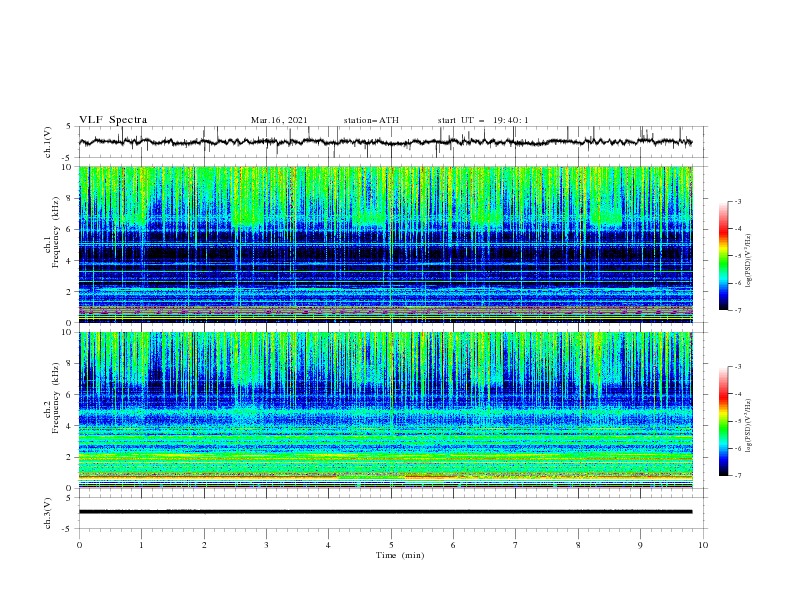Click the "ch.1(V)" waveform axis label
The height and width of the screenshot is (612, 792).
(x=48, y=142)
